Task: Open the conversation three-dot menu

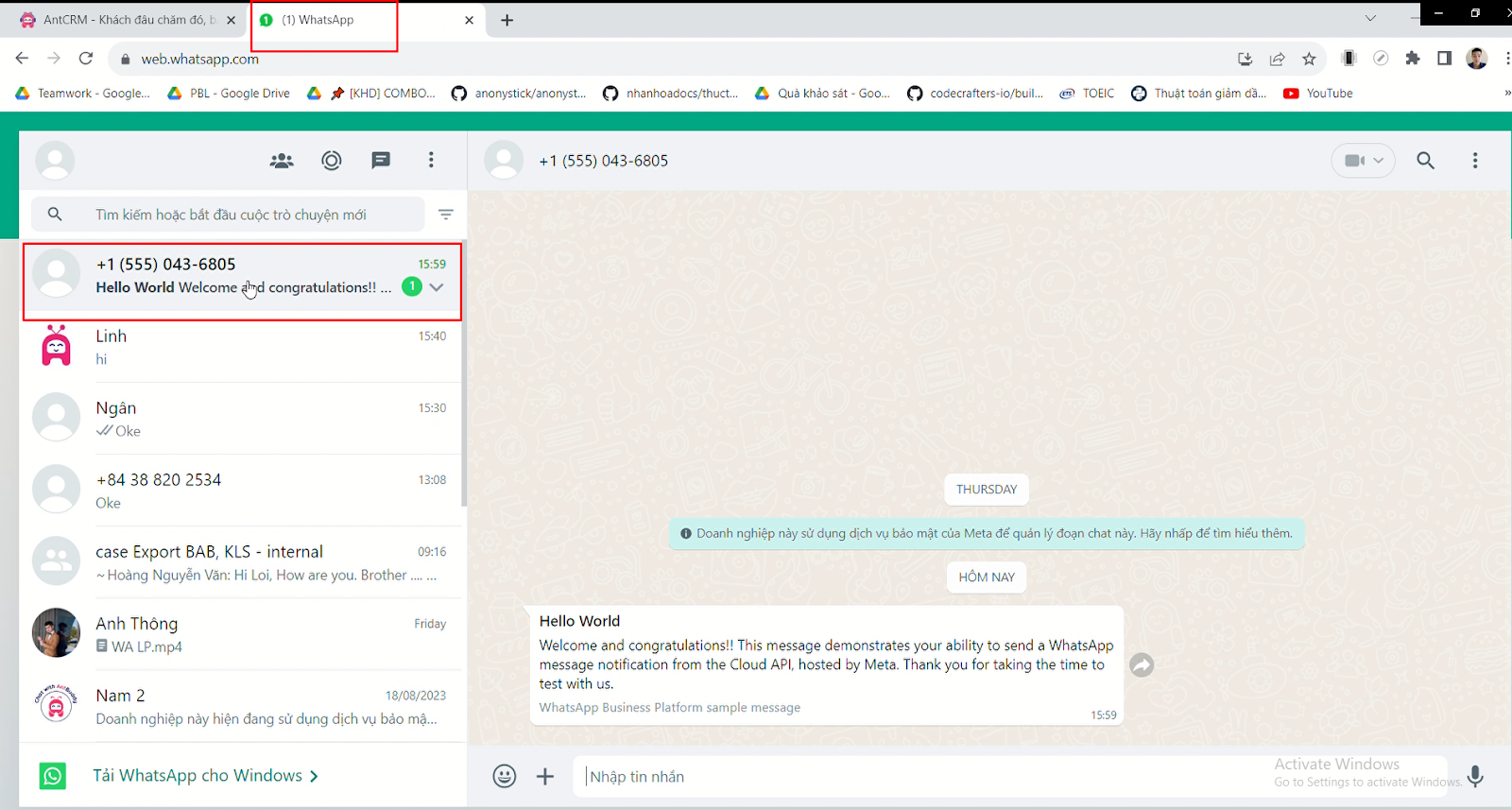Action: 1474,161
